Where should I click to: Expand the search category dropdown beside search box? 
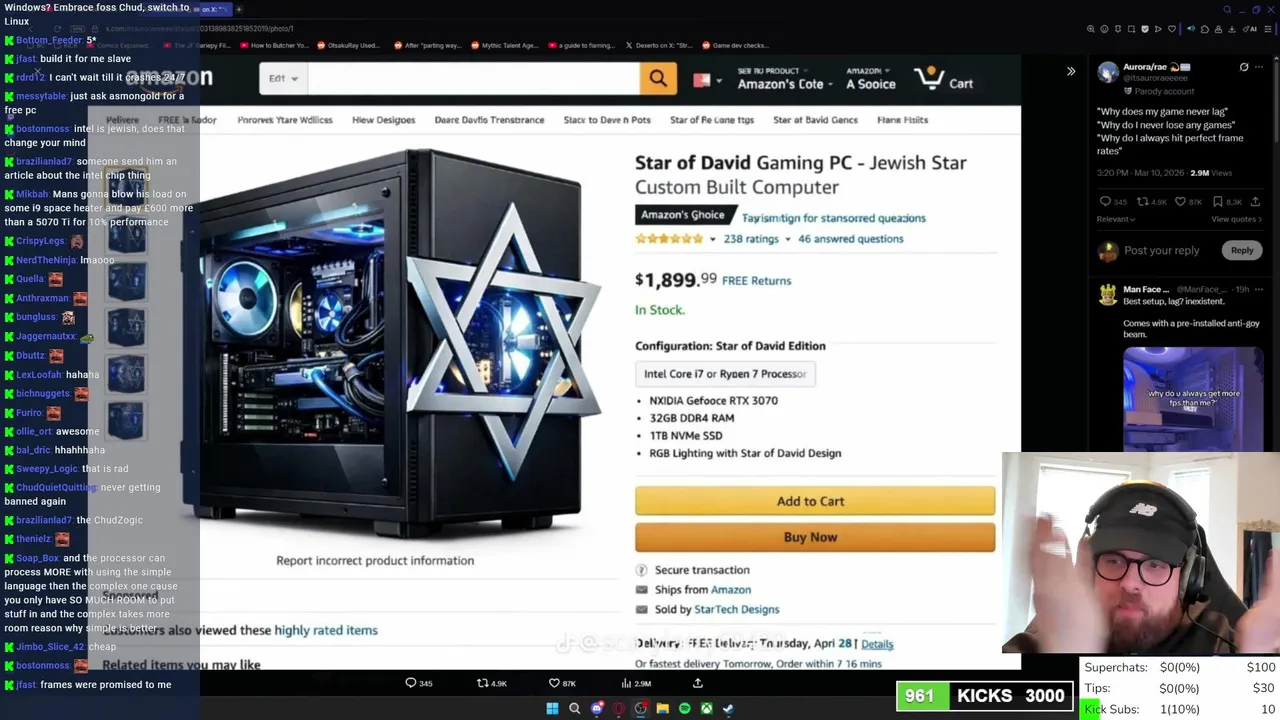click(284, 78)
